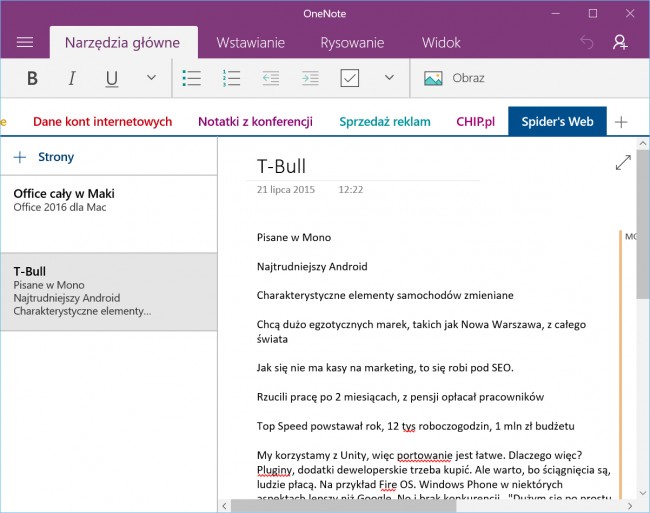650x513 pixels.
Task: Click the scroll right arrow
Action: (x=630, y=506)
